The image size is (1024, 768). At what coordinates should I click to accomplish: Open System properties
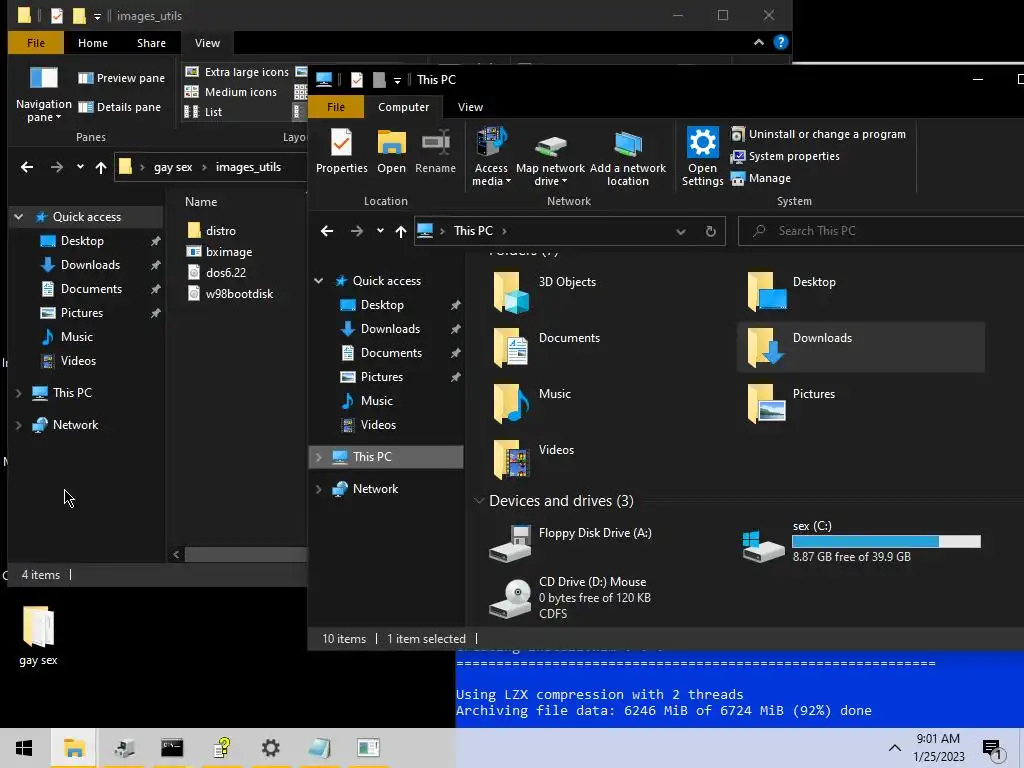(x=785, y=156)
